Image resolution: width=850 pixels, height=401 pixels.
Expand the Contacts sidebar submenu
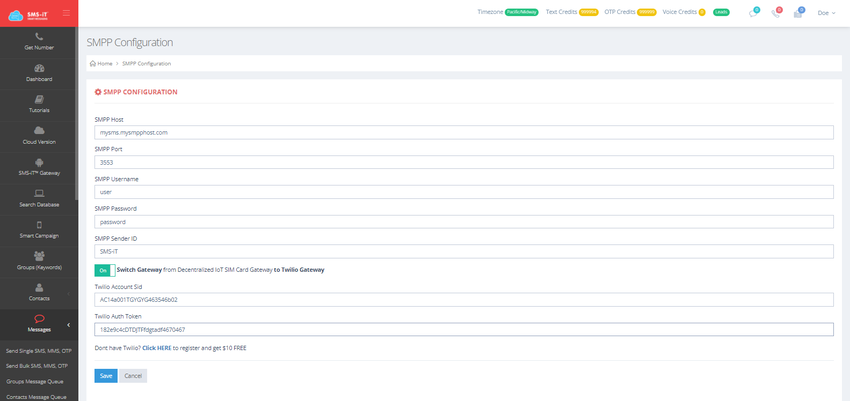[68, 294]
